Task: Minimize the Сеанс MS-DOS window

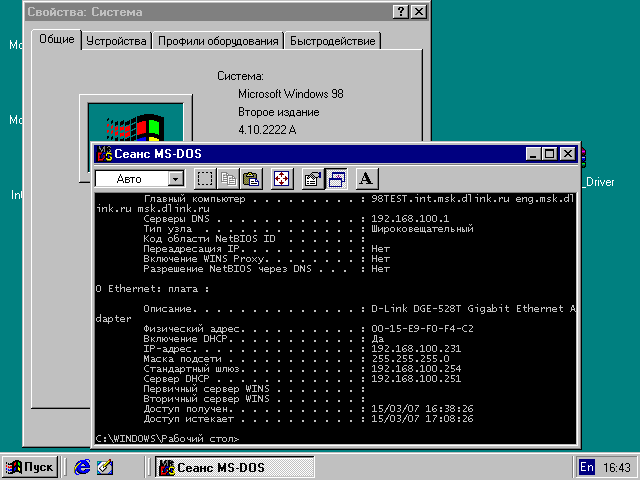Action: coord(533,154)
